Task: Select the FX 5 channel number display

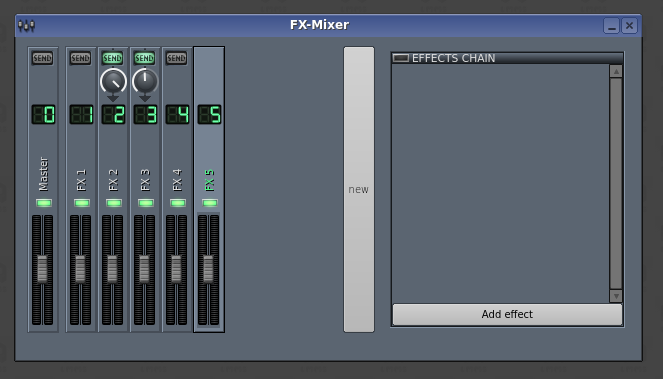Action: [x=209, y=115]
